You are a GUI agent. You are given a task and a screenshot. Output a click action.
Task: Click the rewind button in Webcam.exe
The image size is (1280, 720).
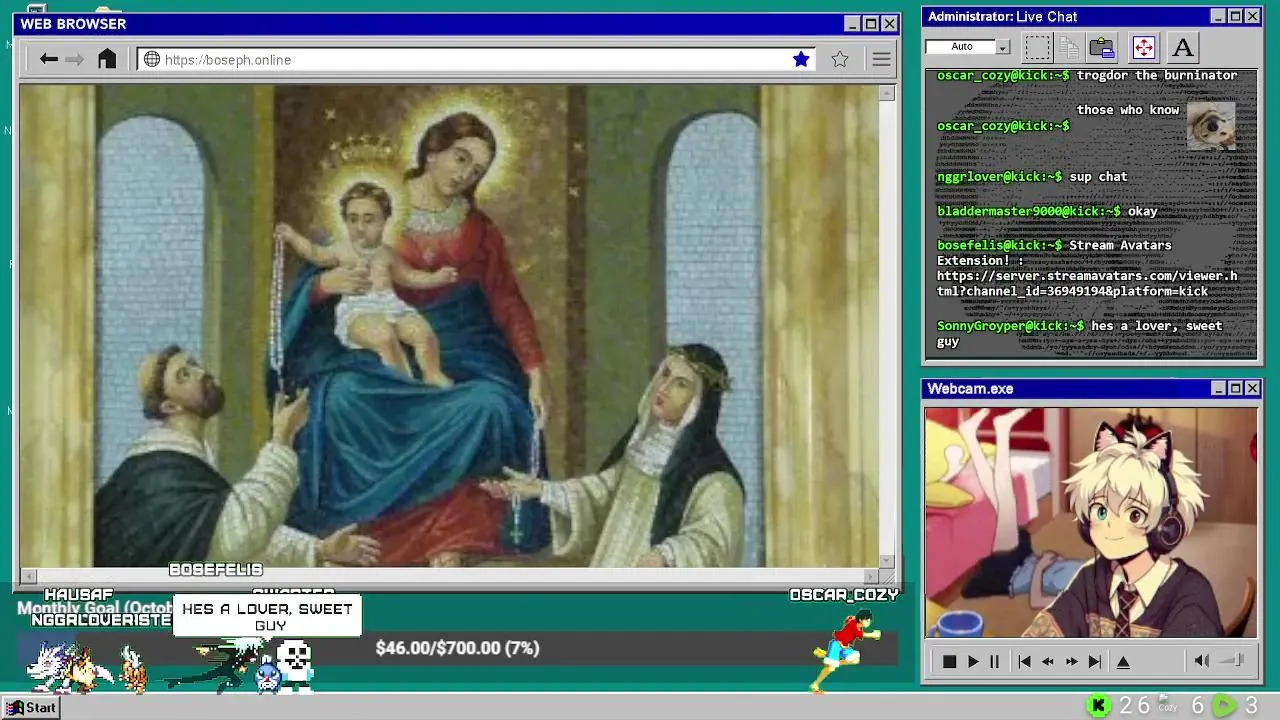point(1047,661)
